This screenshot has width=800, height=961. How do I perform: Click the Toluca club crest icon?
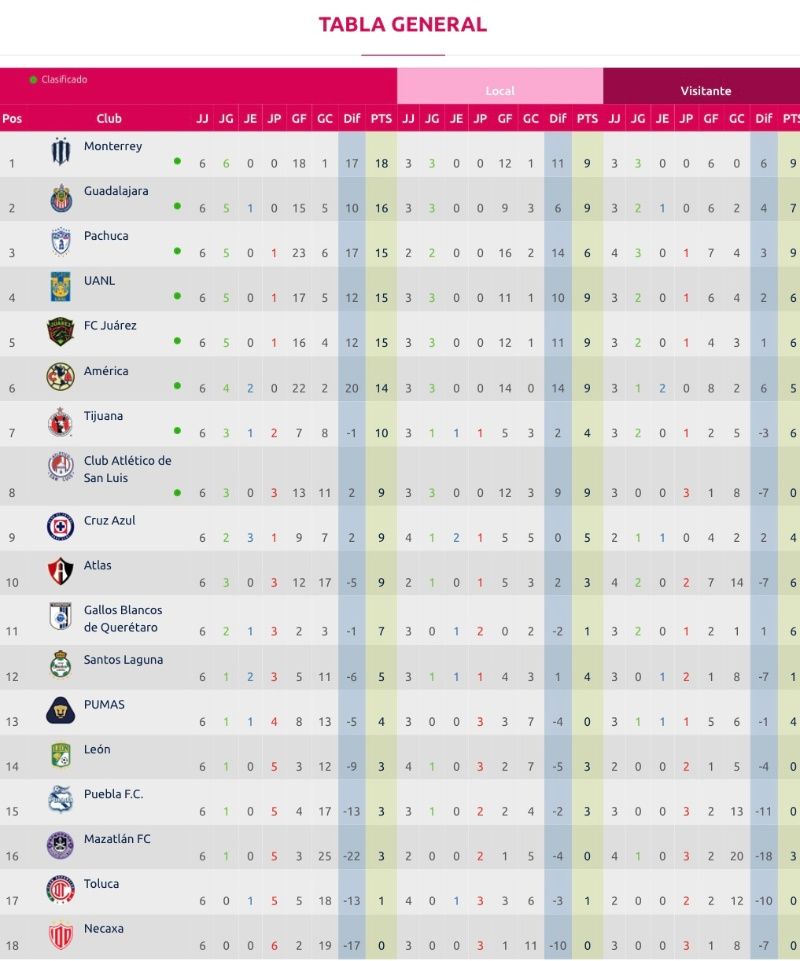point(61,889)
